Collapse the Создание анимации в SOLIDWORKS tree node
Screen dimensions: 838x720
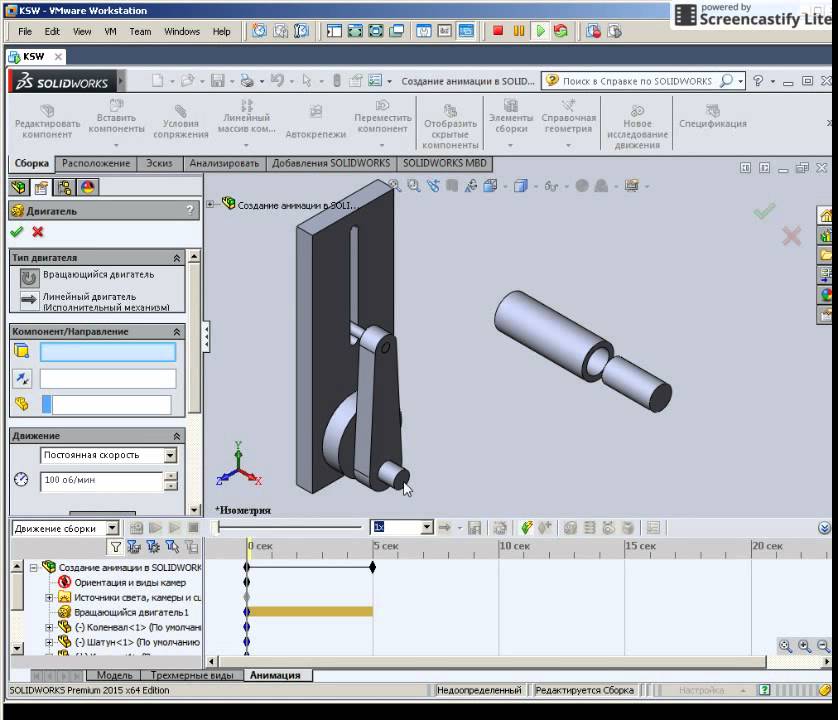point(34,568)
